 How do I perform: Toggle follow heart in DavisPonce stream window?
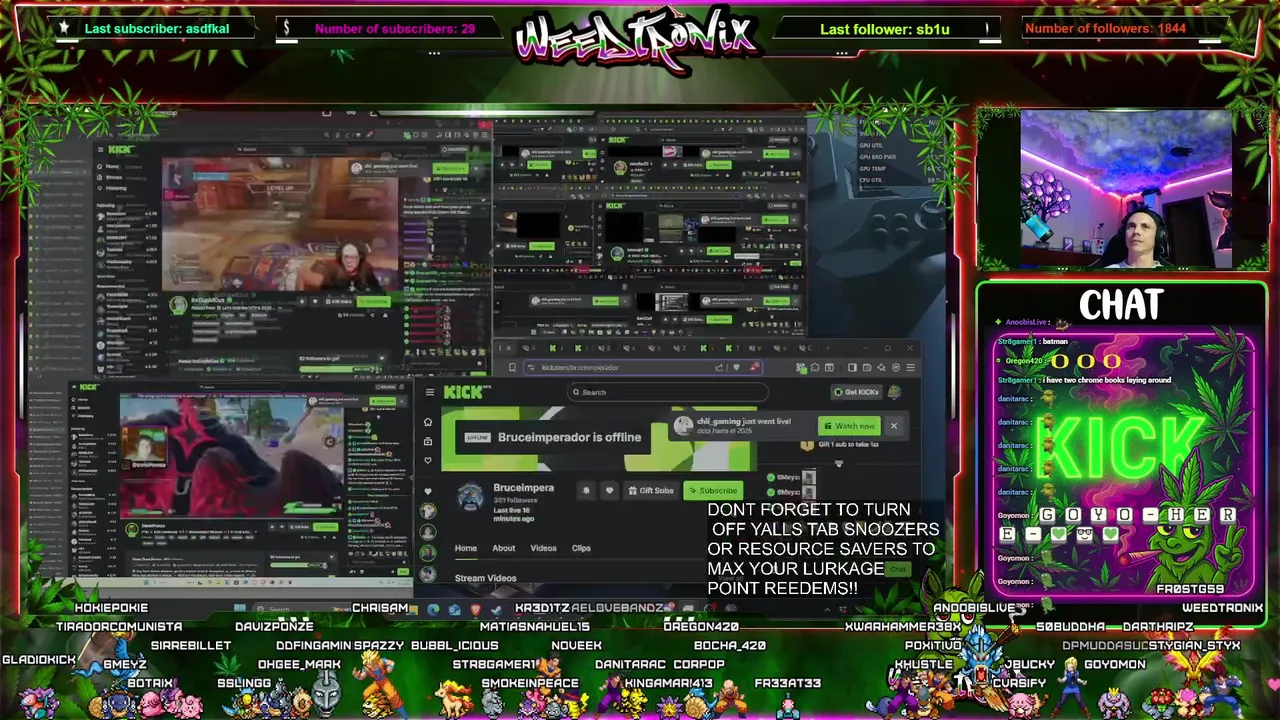(x=282, y=527)
